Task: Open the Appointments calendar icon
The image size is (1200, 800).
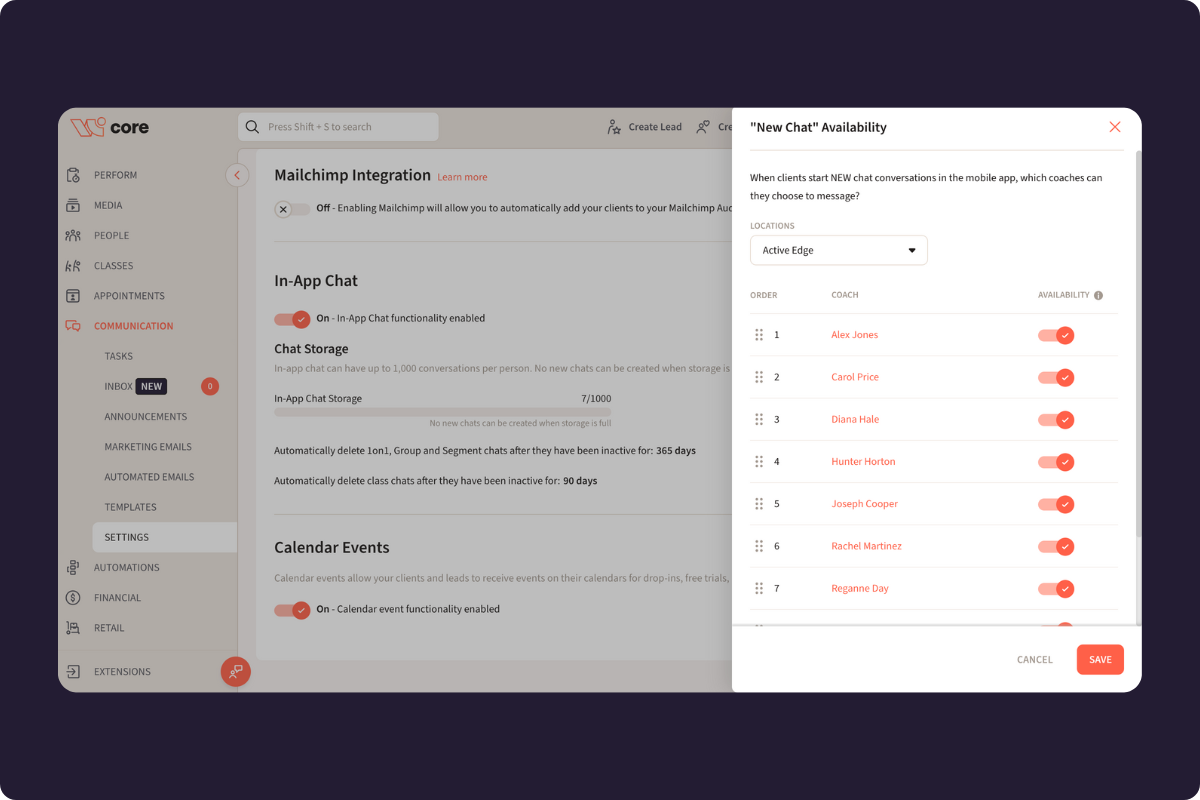Action: click(73, 296)
